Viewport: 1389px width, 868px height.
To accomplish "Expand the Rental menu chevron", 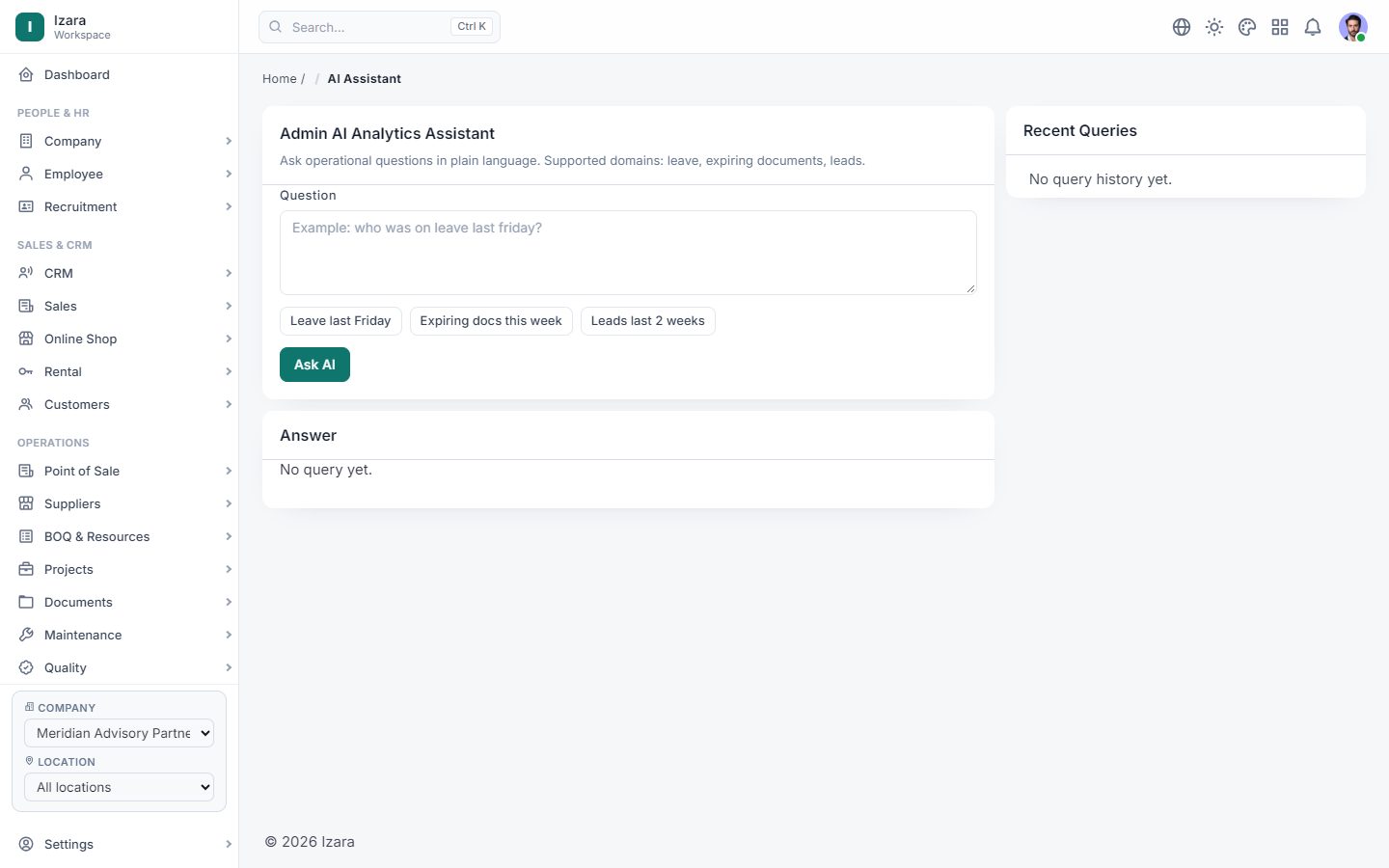I will (x=229, y=371).
